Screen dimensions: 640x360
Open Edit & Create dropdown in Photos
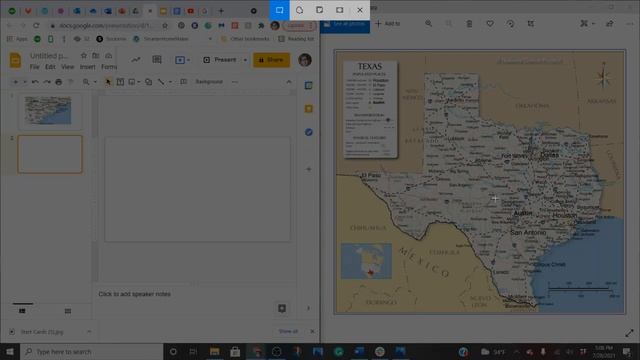coord(587,24)
